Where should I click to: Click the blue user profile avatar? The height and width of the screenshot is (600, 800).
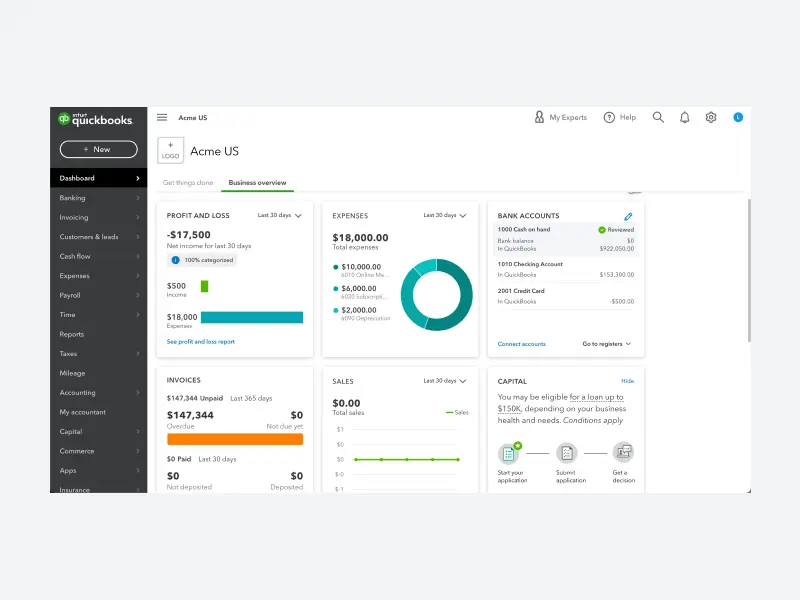click(x=738, y=117)
